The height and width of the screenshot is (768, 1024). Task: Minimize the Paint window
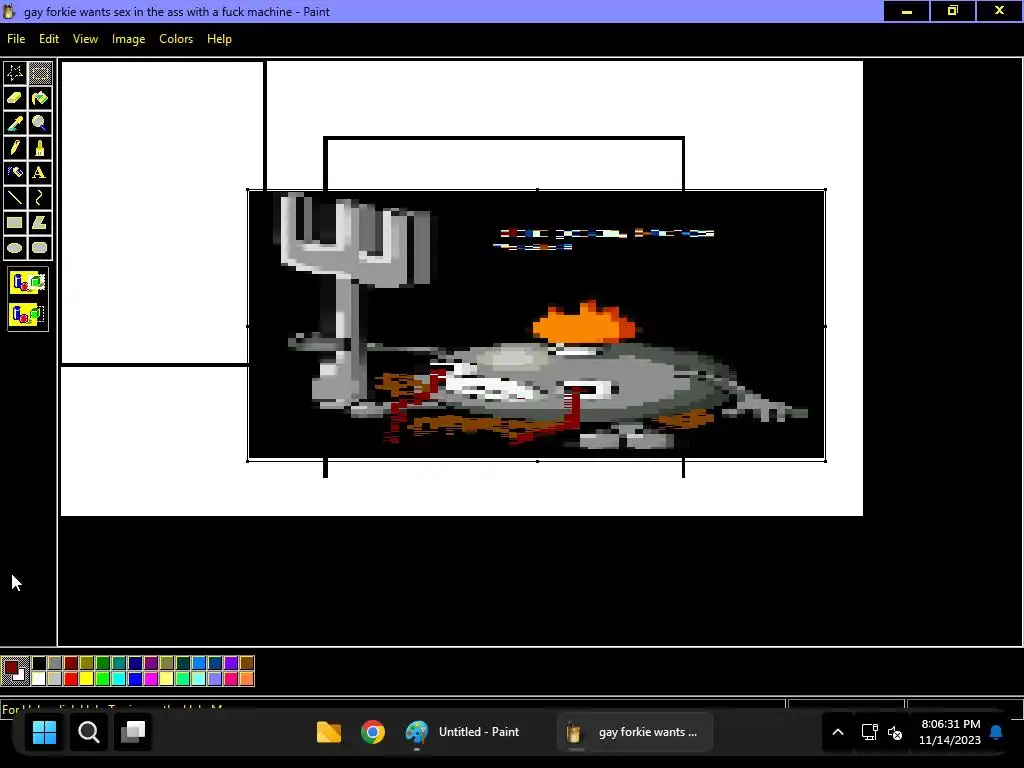[906, 11]
